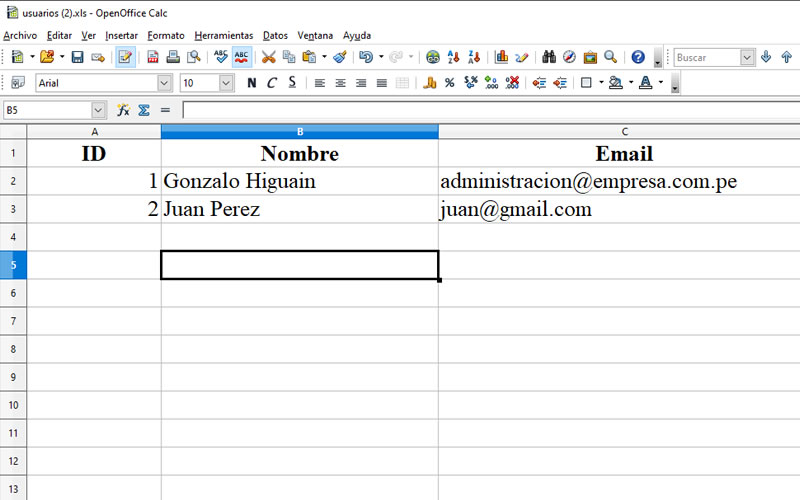Show the Draw functions

[521, 57]
